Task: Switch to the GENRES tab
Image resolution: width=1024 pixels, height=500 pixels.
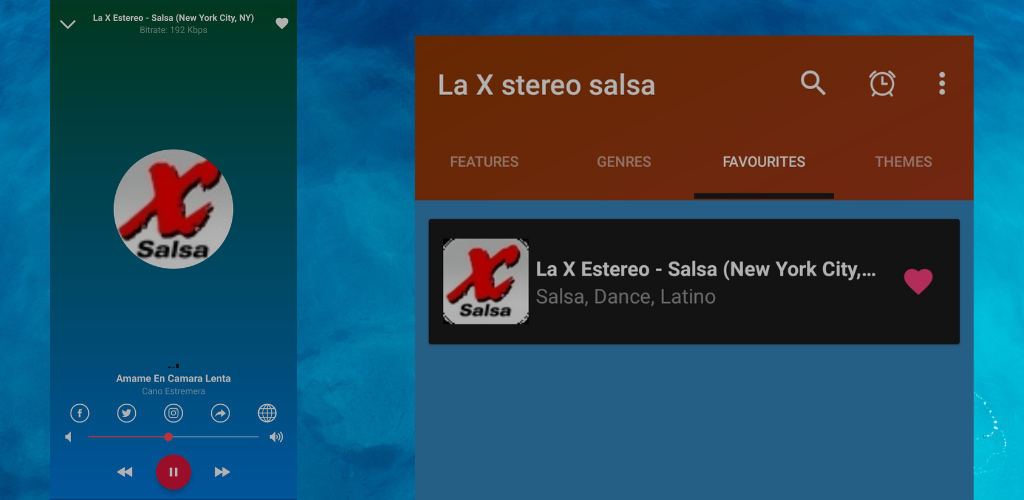Action: [x=624, y=162]
